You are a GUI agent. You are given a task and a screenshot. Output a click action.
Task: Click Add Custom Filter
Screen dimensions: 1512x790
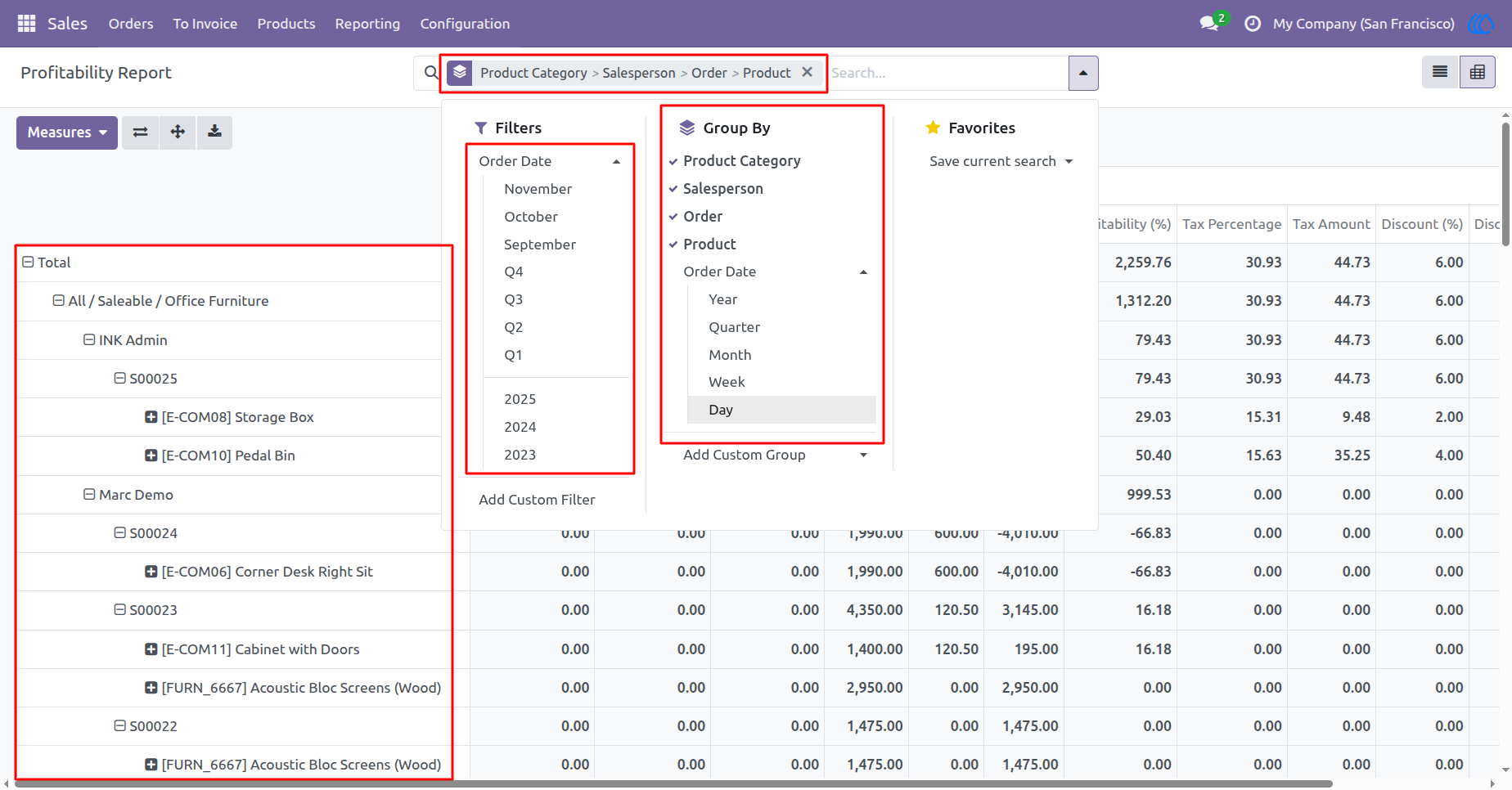coord(537,500)
